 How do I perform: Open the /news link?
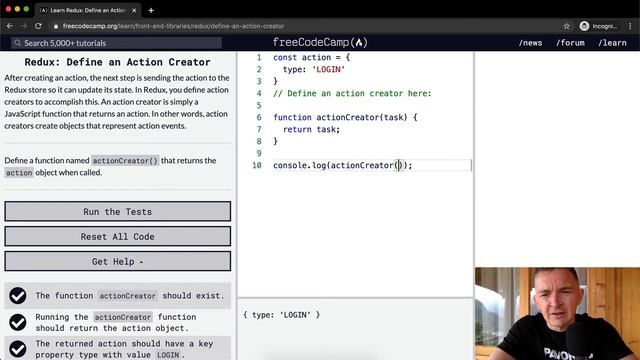pyautogui.click(x=530, y=43)
